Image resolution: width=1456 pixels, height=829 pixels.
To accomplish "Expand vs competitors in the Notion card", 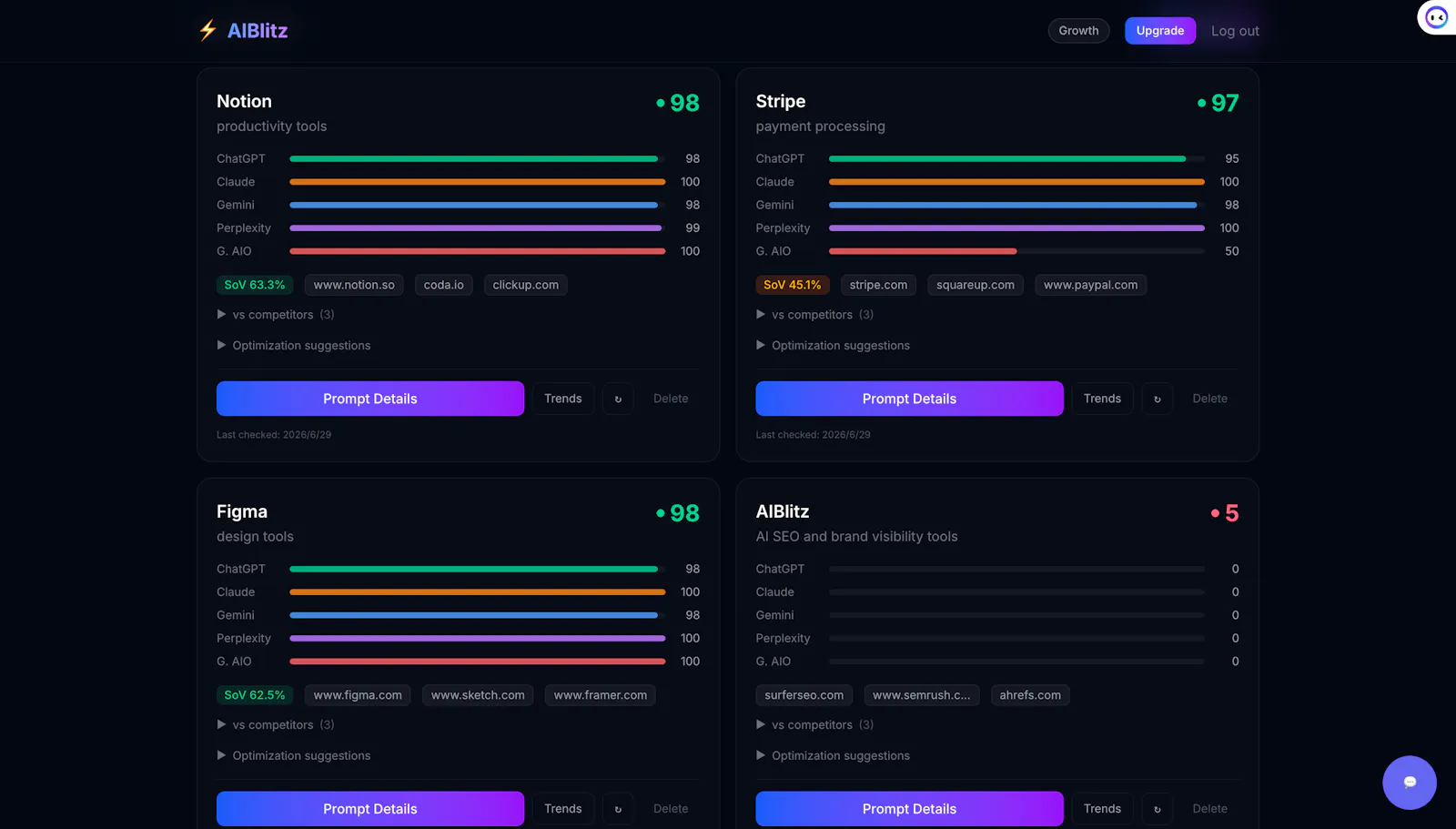I will (276, 315).
